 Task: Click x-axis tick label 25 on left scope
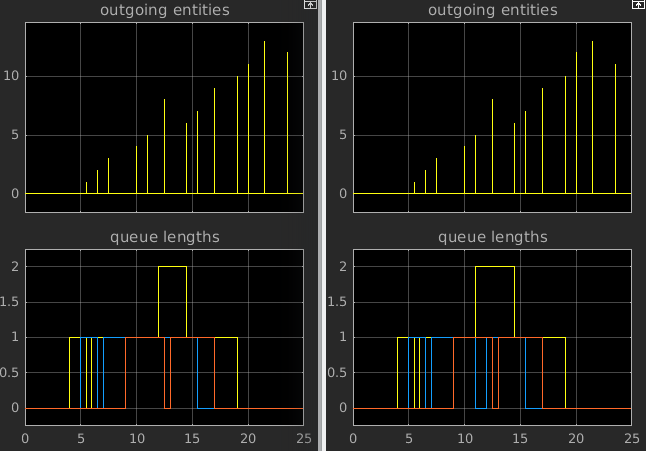pos(303,438)
